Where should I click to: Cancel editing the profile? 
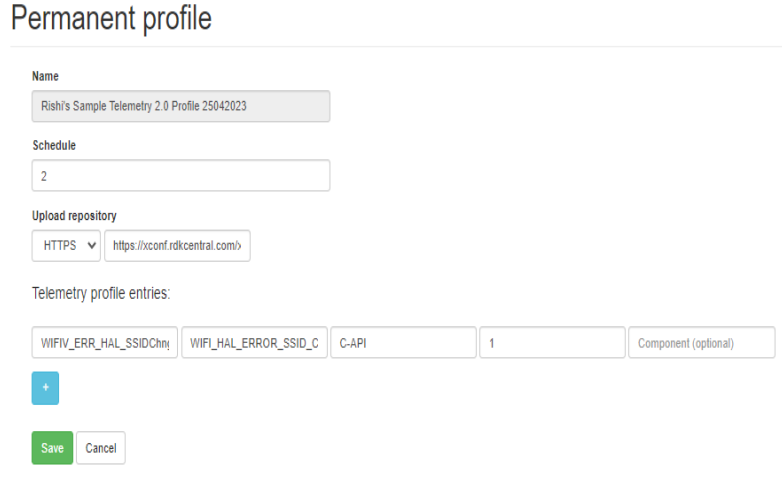pos(100,448)
